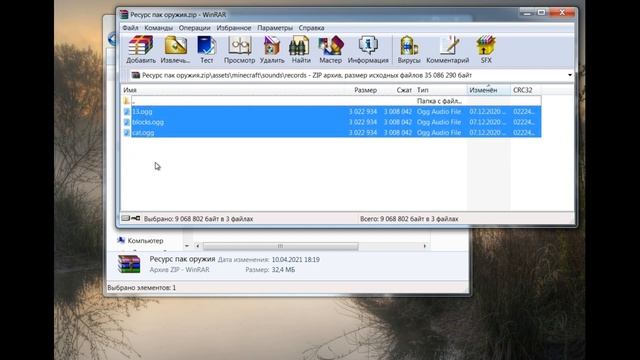Sort by the Тип column header

tap(422, 90)
